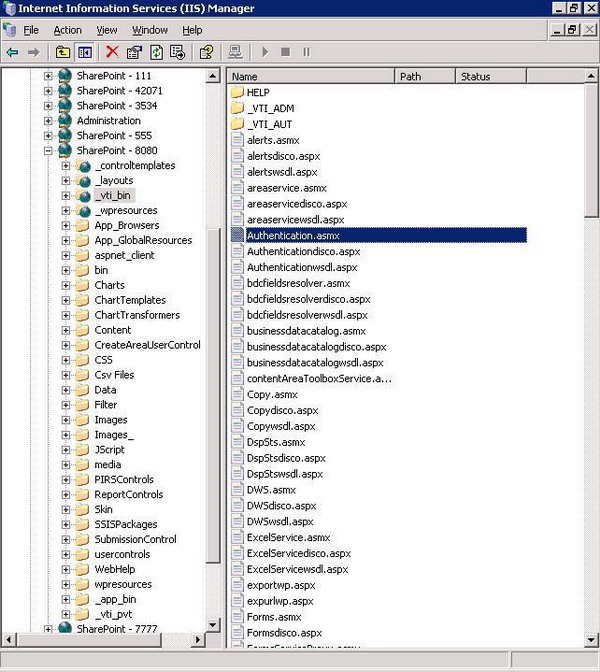Screen dimensions: 600x672
Task: Click the Start item play icon
Action: (x=265, y=52)
